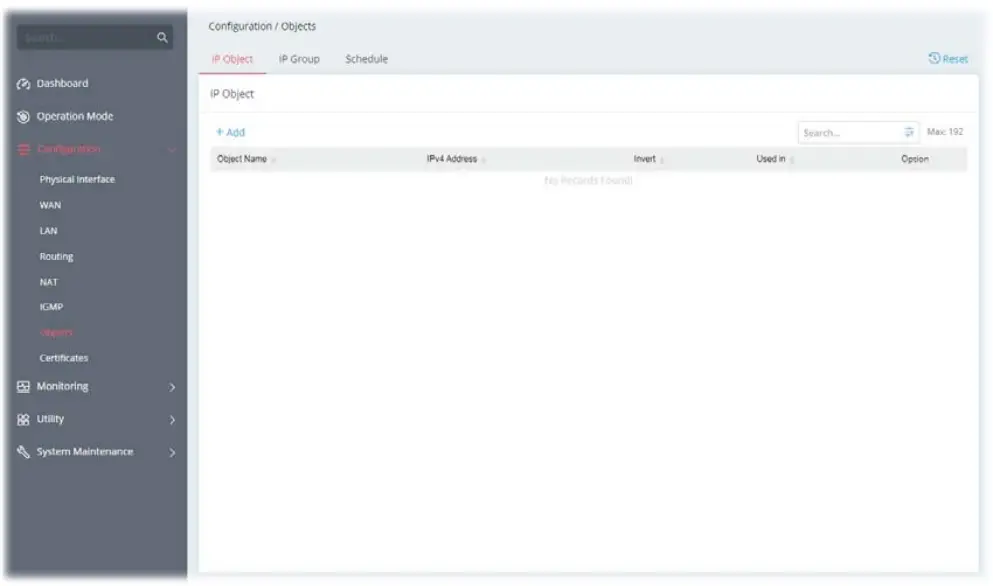
Task: Open the Dashboard page via its icon
Action: pyautogui.click(x=26, y=83)
